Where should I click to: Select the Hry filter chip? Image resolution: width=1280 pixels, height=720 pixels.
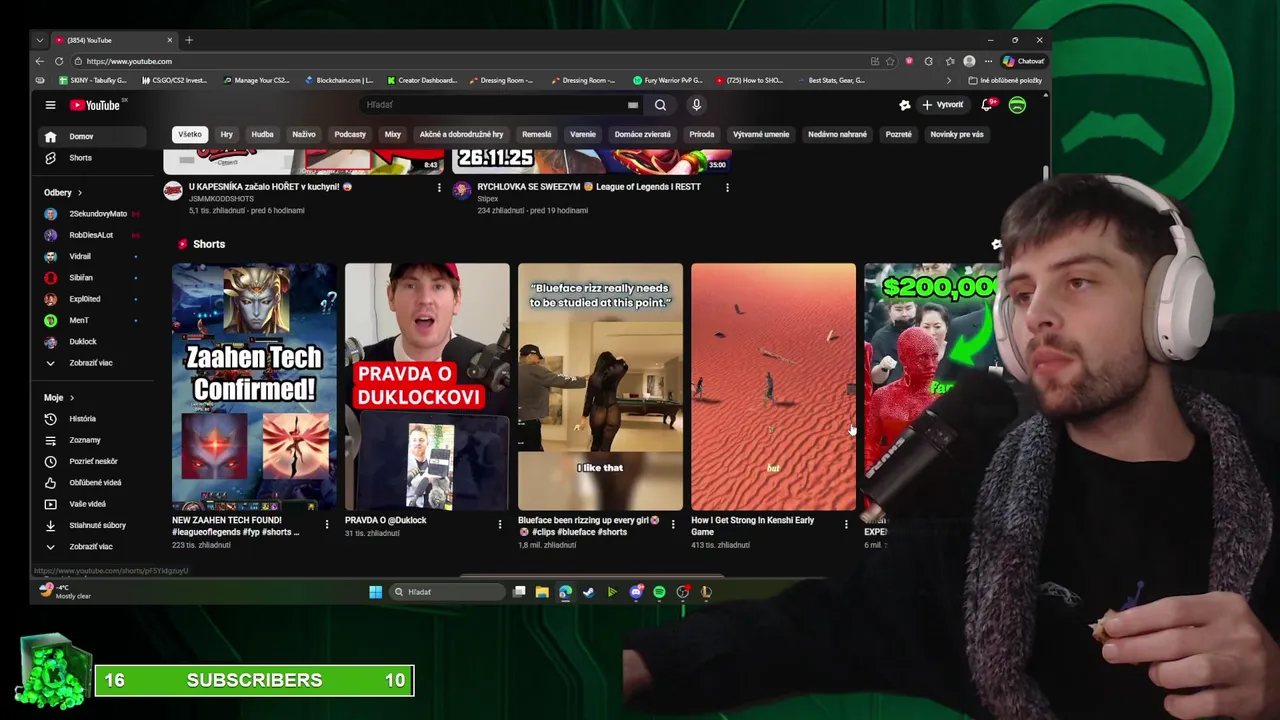coord(227,134)
